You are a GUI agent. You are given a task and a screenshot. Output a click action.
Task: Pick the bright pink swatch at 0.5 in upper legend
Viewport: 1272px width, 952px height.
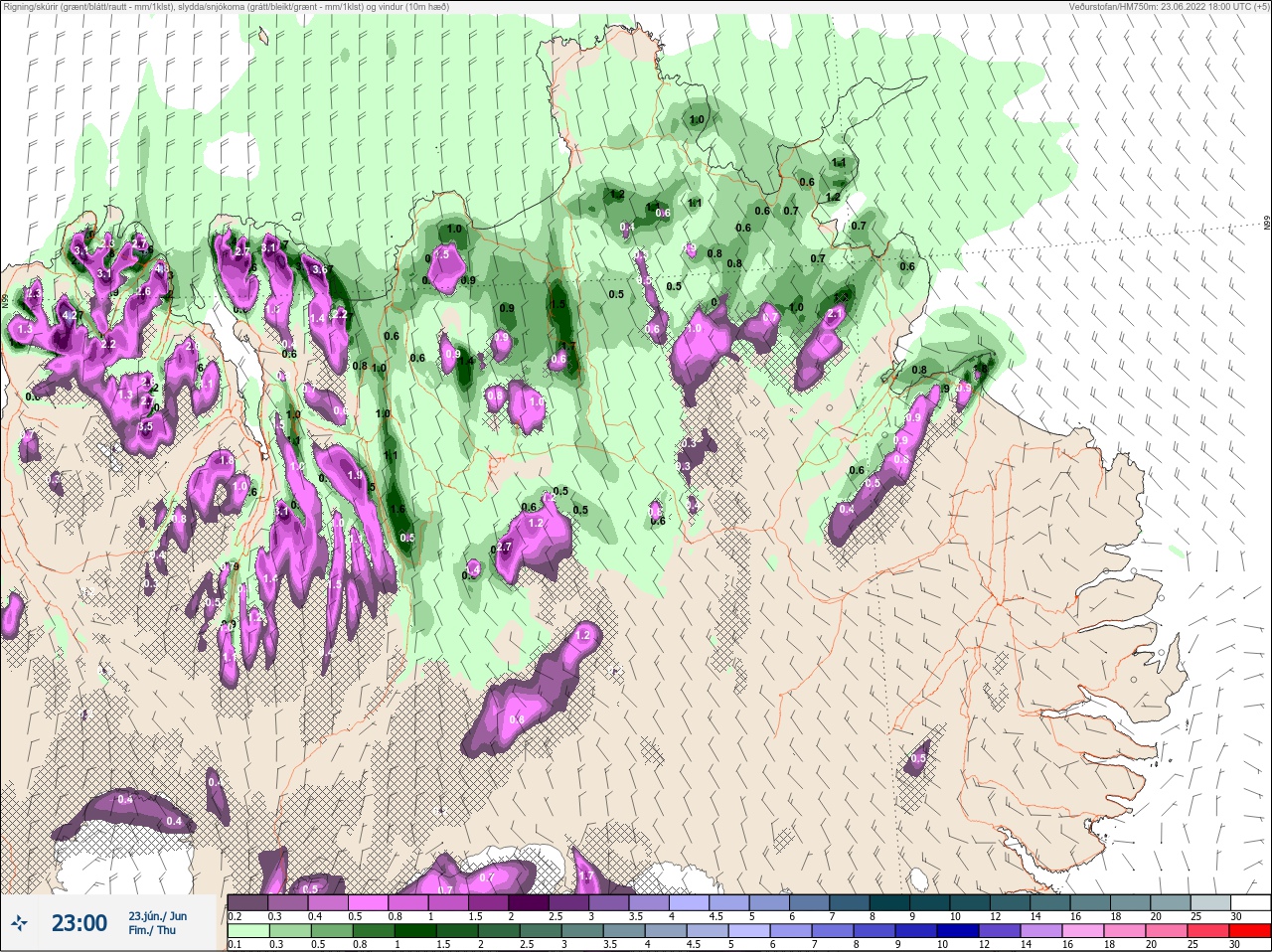(x=368, y=902)
